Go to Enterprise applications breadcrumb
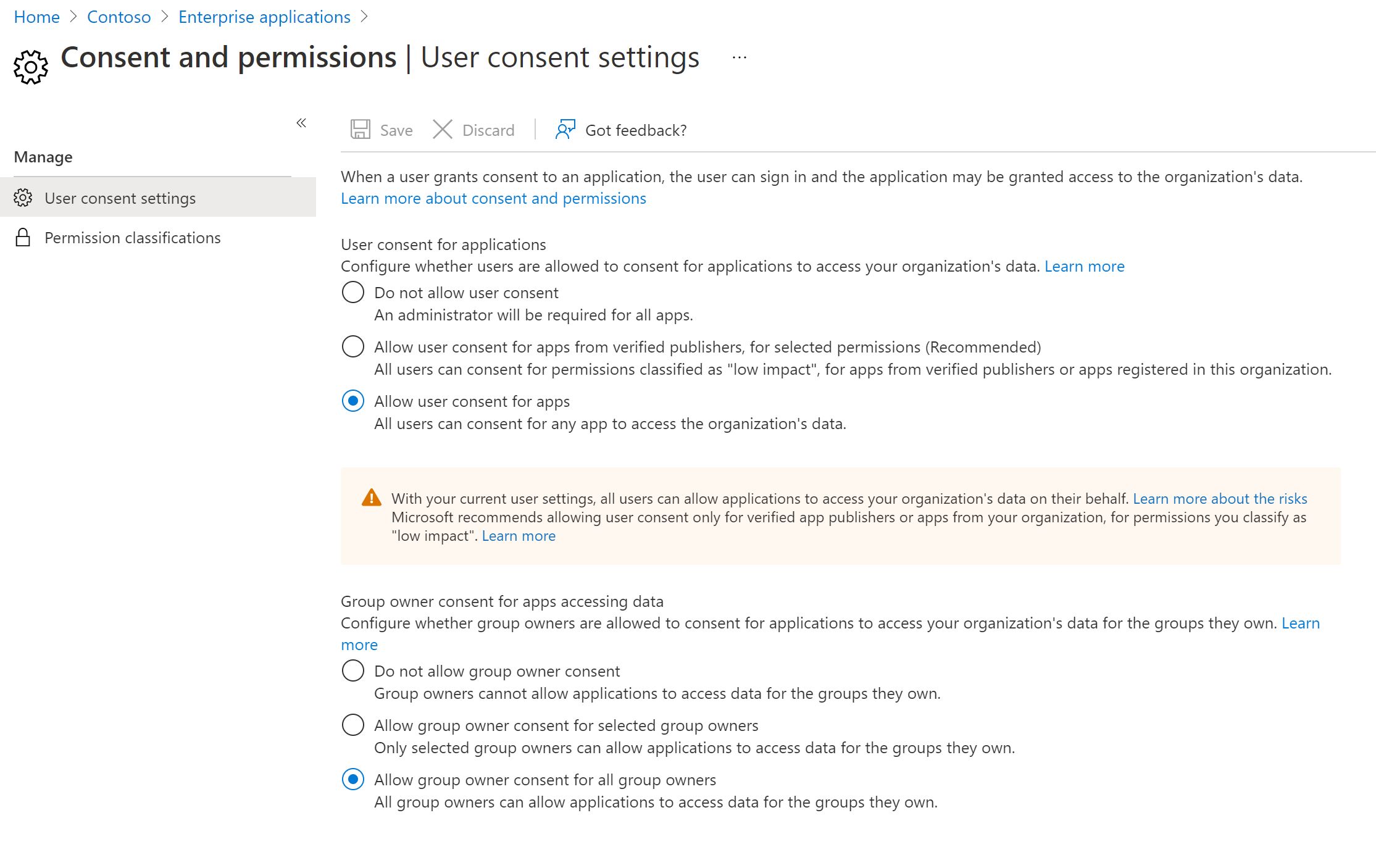The height and width of the screenshot is (868, 1376). coord(264,17)
